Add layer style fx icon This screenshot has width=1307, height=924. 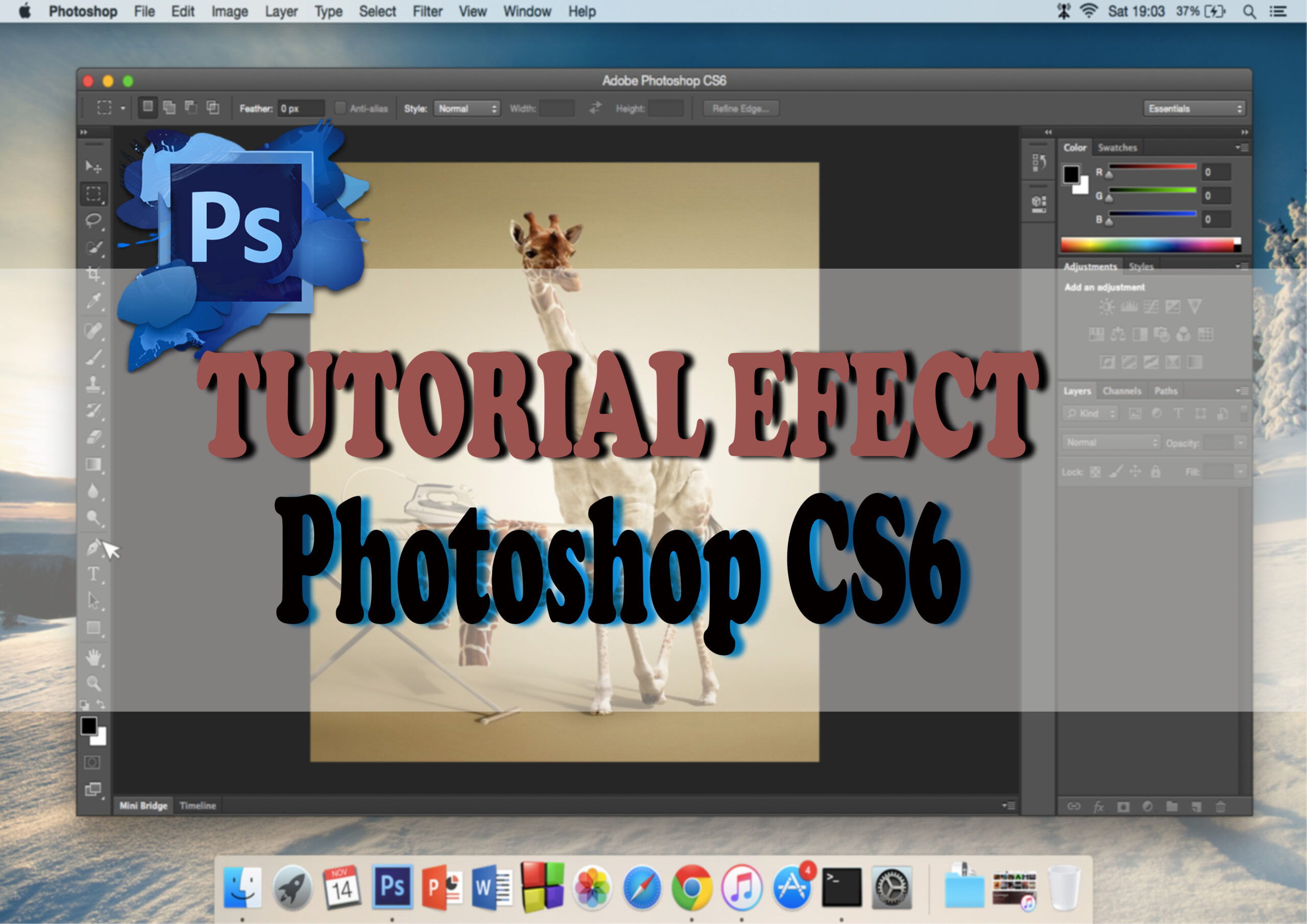(1099, 806)
